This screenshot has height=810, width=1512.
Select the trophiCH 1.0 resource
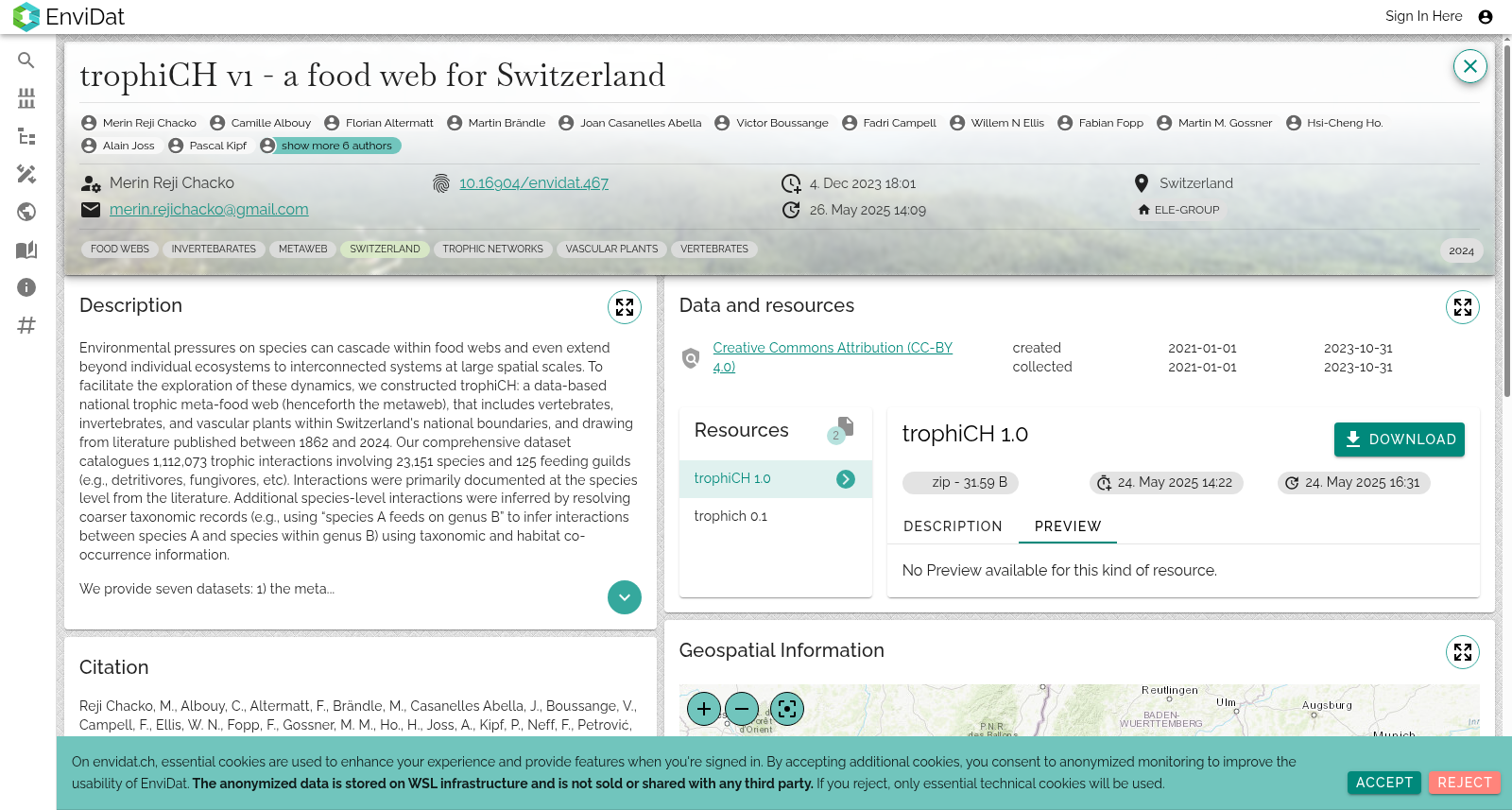[775, 479]
